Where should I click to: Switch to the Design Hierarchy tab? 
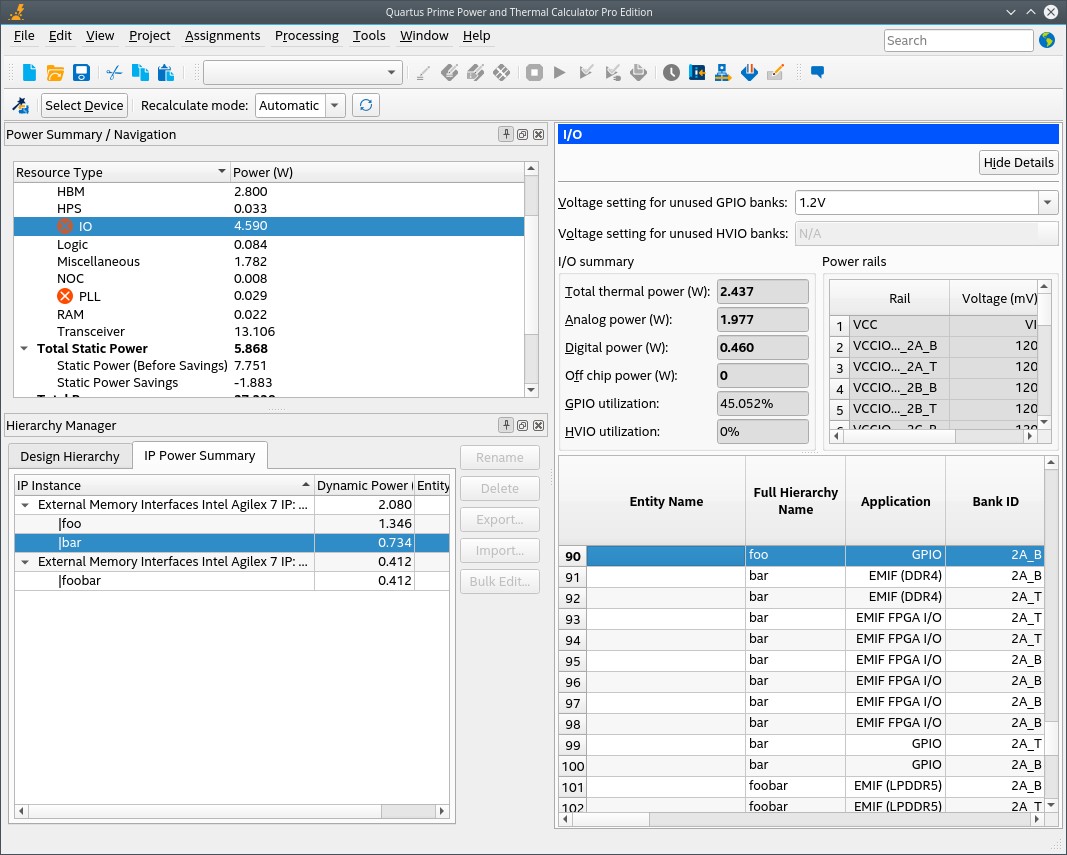pos(70,456)
